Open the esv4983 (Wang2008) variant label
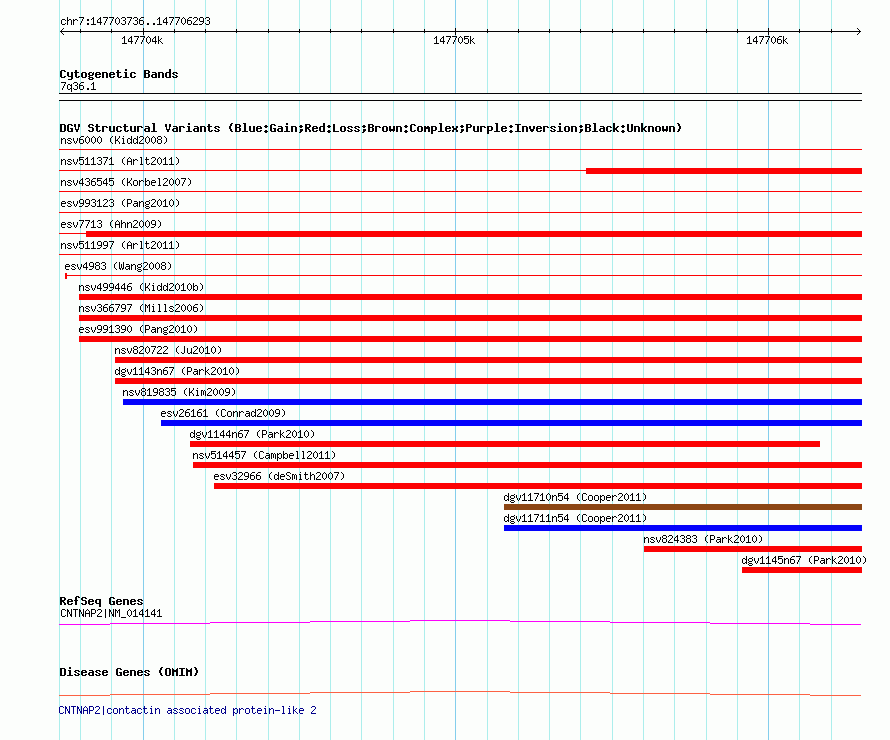 point(118,266)
